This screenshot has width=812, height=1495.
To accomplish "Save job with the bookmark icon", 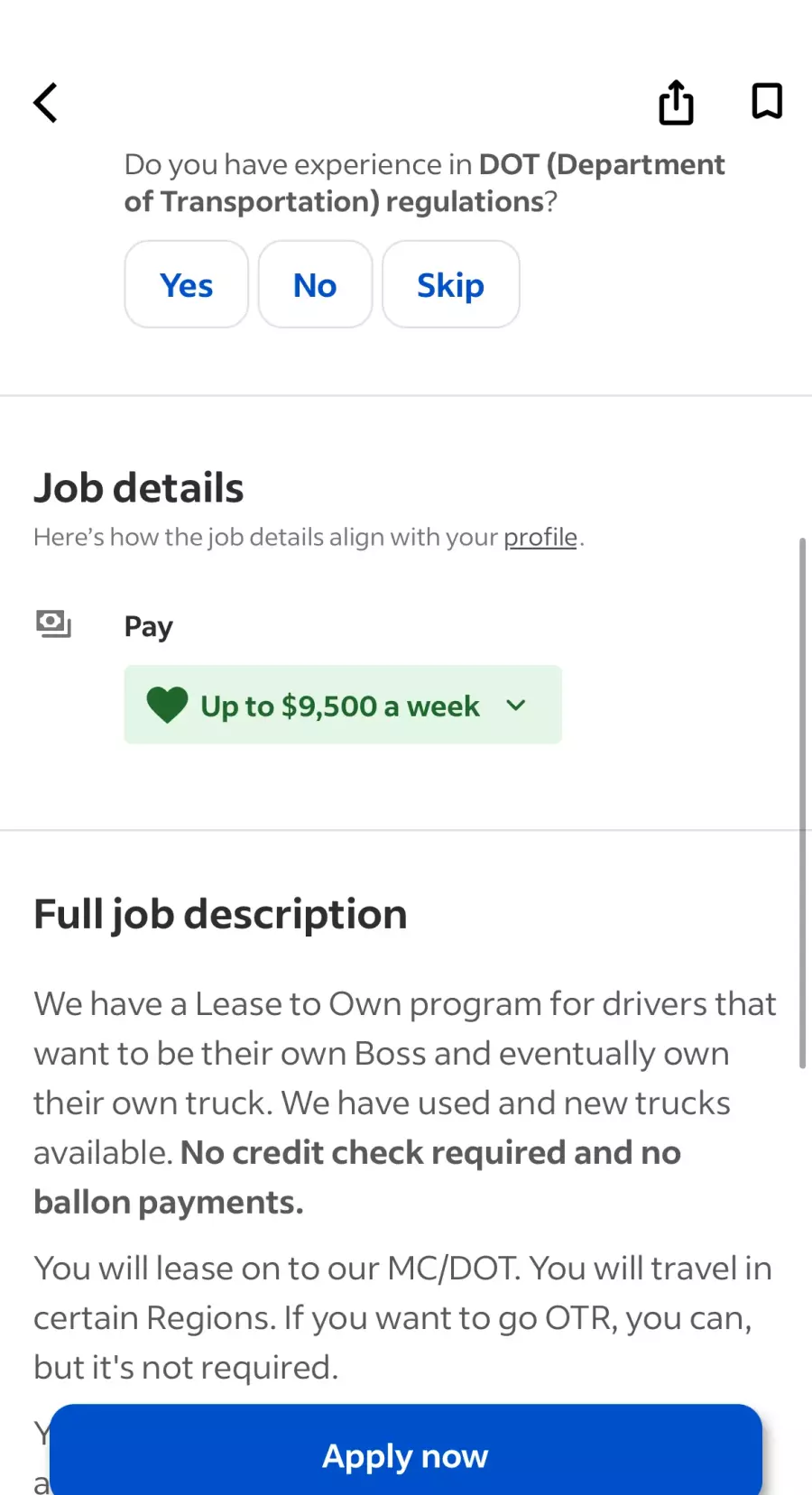I will [767, 101].
